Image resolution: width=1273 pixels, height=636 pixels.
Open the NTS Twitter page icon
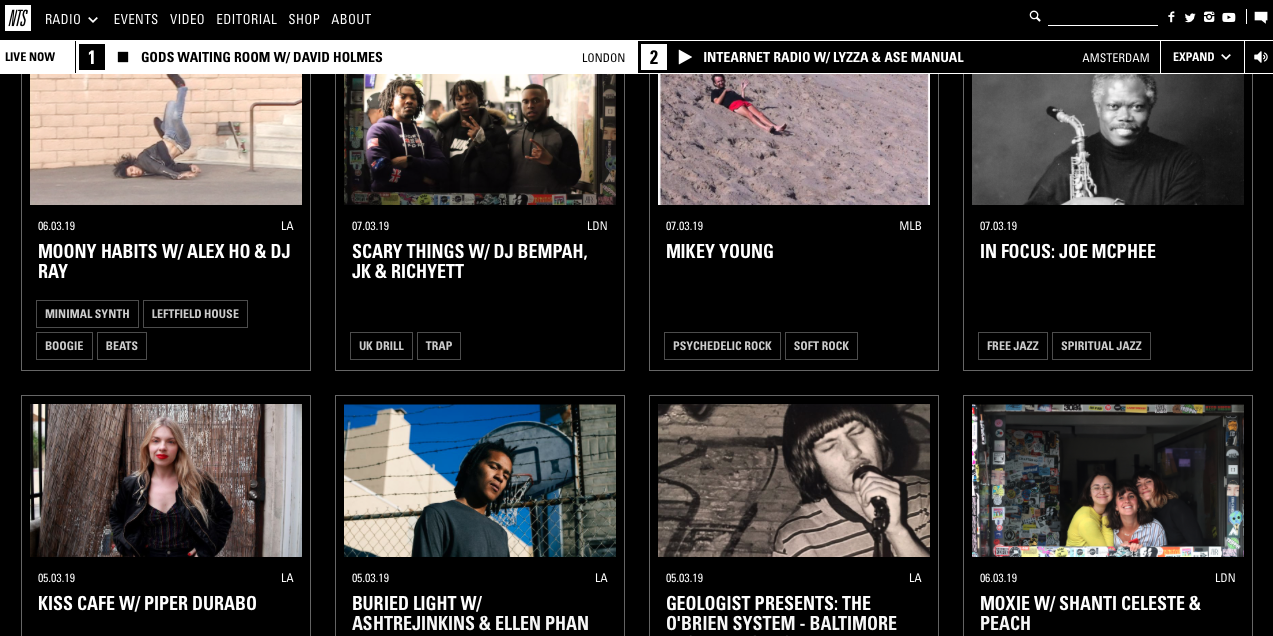(1190, 17)
